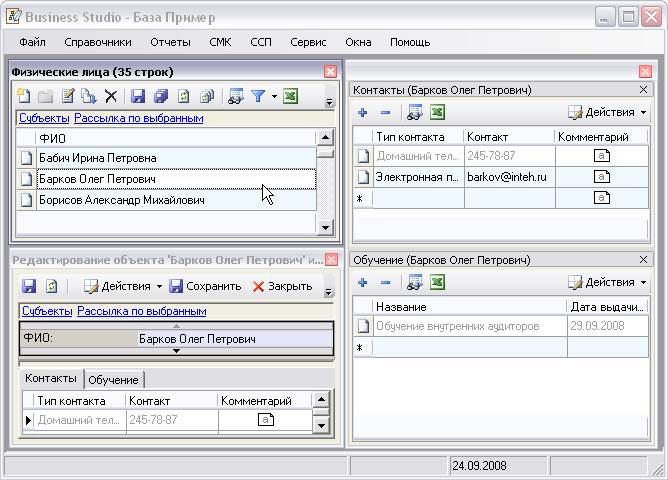Open Действия dropdown in Редактирование объекта toolbar
668x480 pixels.
pyautogui.click(x=123, y=286)
